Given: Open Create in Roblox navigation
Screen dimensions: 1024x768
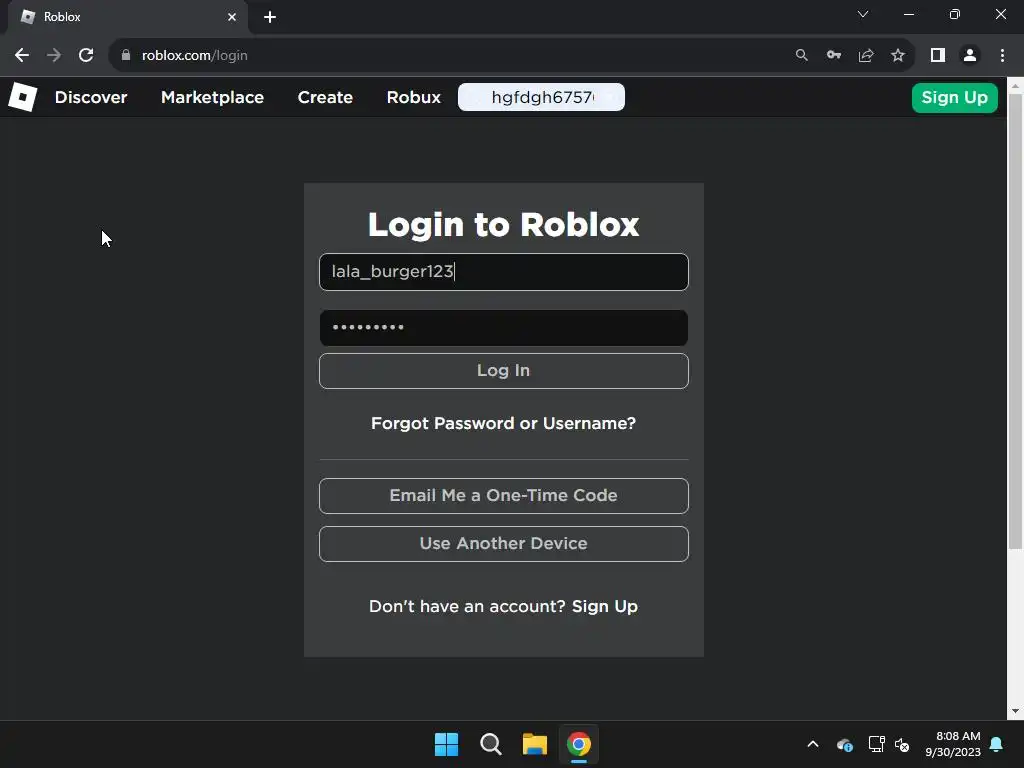Looking at the screenshot, I should click(325, 97).
